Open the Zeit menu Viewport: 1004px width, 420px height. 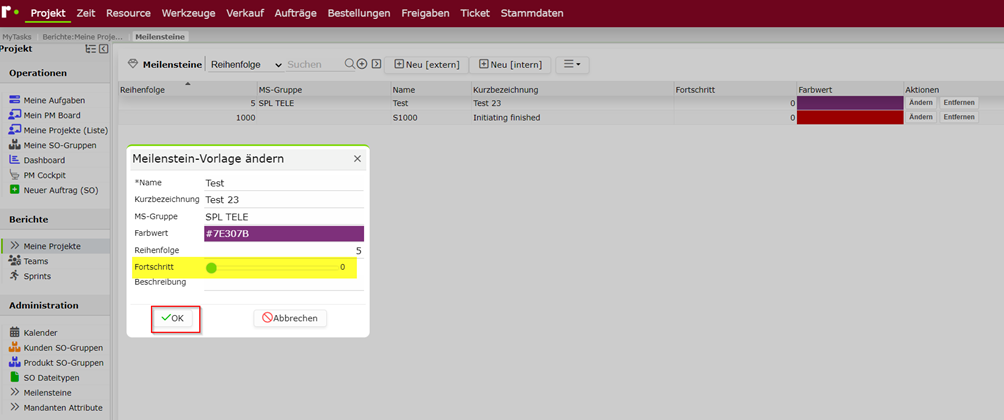pos(86,13)
